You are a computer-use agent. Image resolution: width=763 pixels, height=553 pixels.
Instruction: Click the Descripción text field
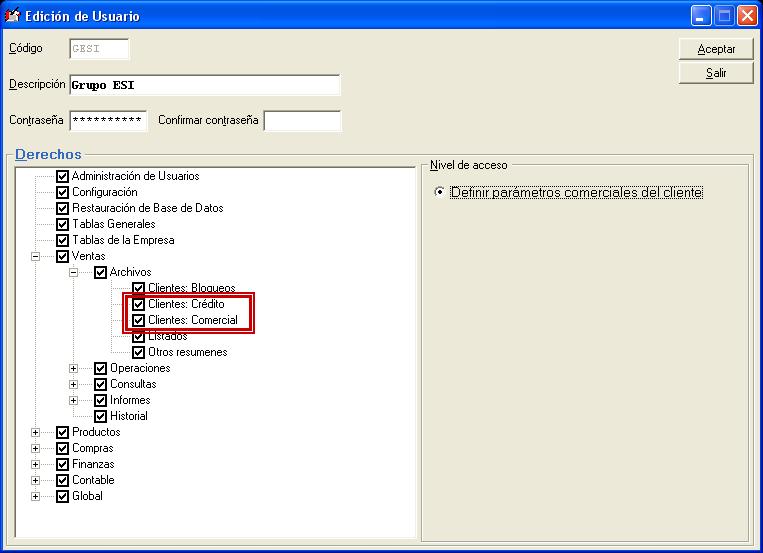204,85
